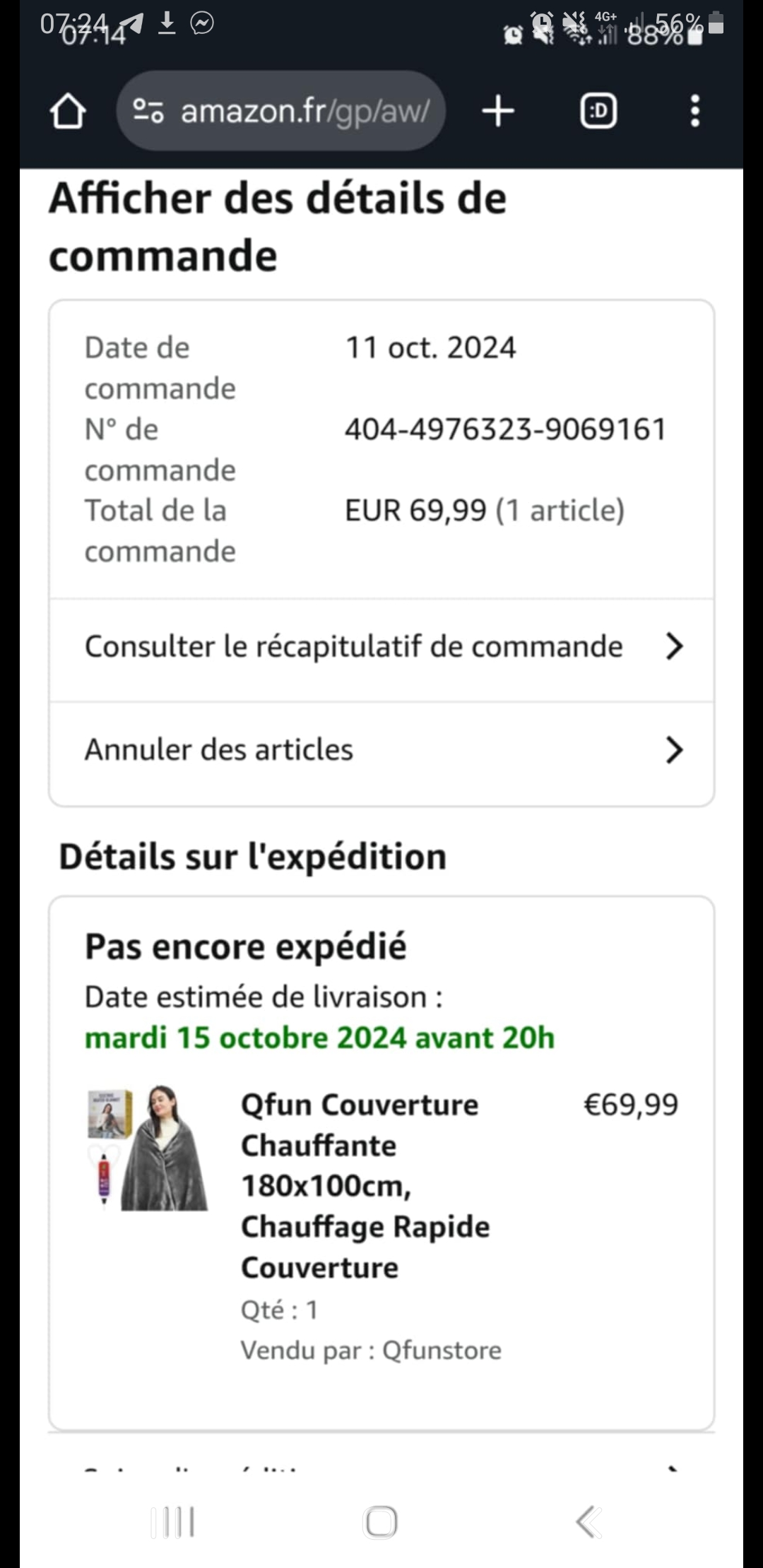This screenshot has height=1568, width=763.
Task: Tap the Android home button icon
Action: [381, 1522]
